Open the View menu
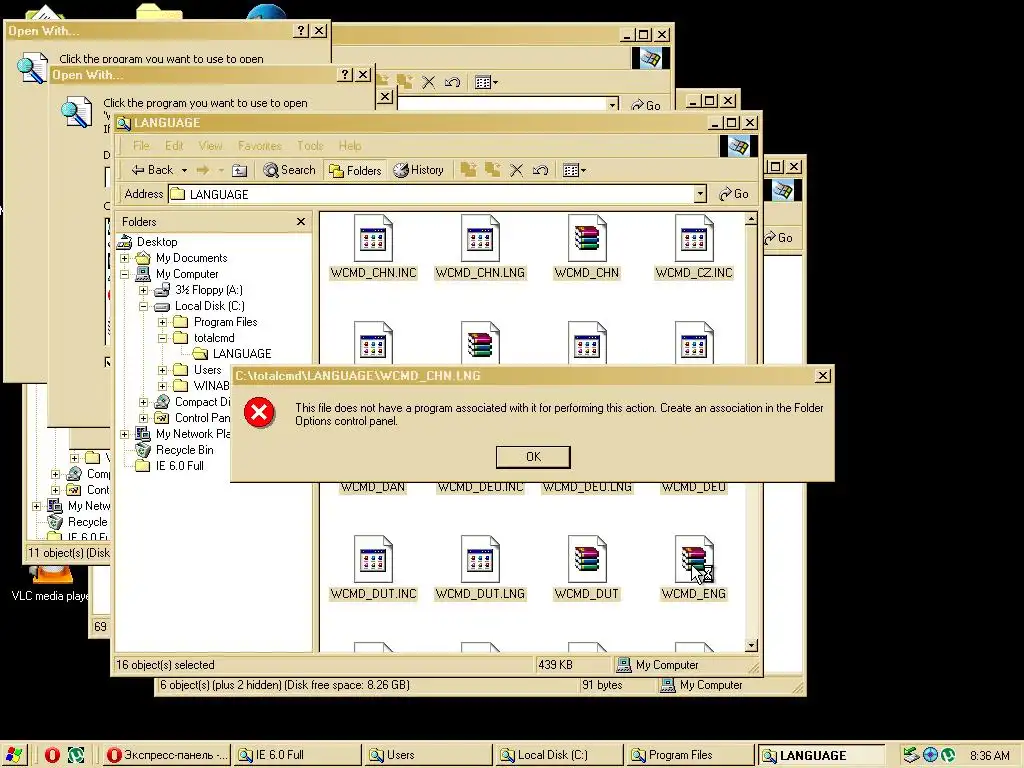Image resolution: width=1024 pixels, height=768 pixels. click(210, 146)
